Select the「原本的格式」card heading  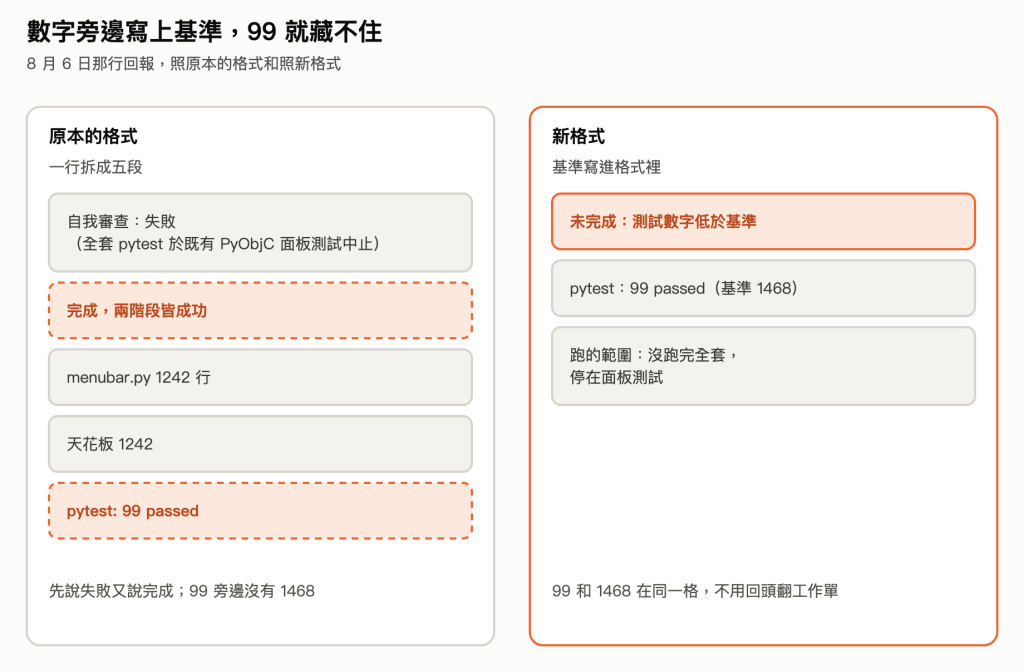pos(93,136)
